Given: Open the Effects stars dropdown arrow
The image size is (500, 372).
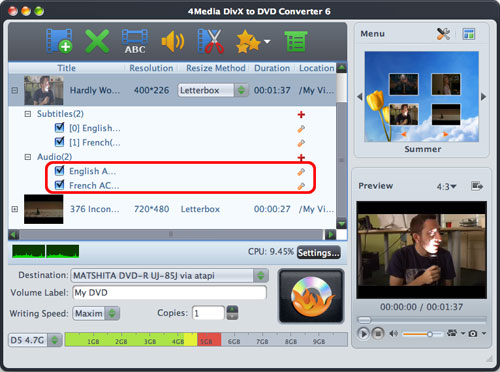Looking at the screenshot, I should [x=267, y=42].
